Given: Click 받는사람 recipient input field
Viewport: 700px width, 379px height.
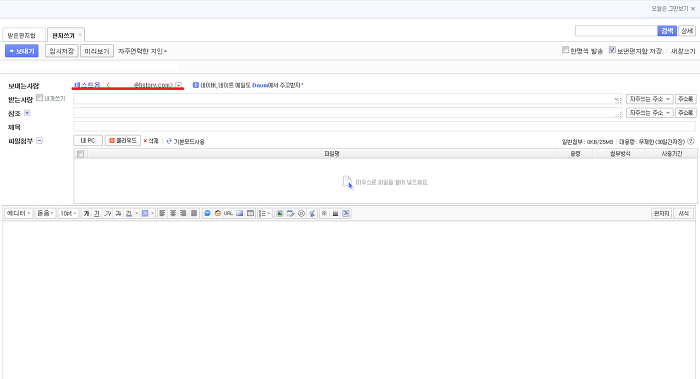Looking at the screenshot, I should tap(348, 99).
